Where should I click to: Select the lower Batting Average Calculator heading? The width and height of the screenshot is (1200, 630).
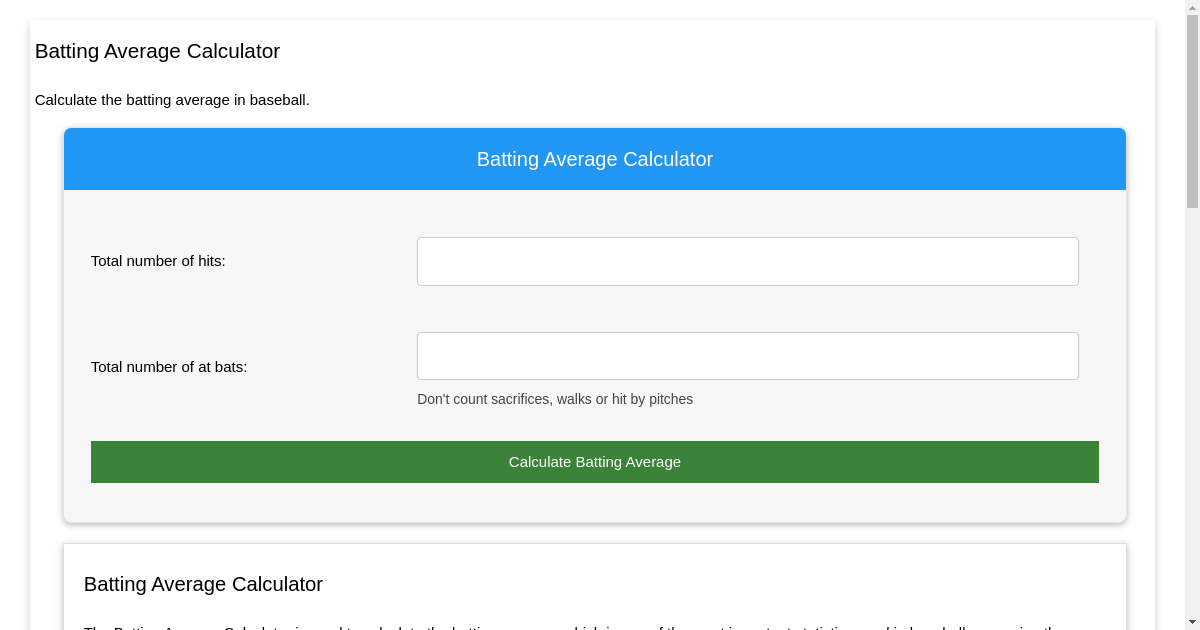[x=203, y=584]
